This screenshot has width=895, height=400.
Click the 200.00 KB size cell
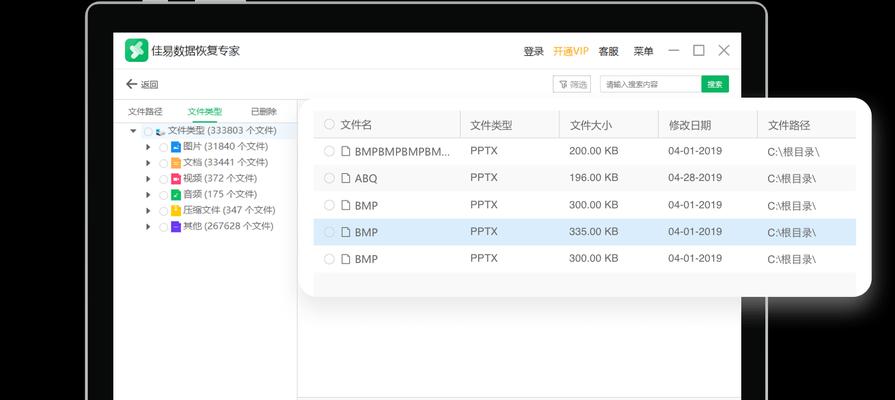(594, 151)
